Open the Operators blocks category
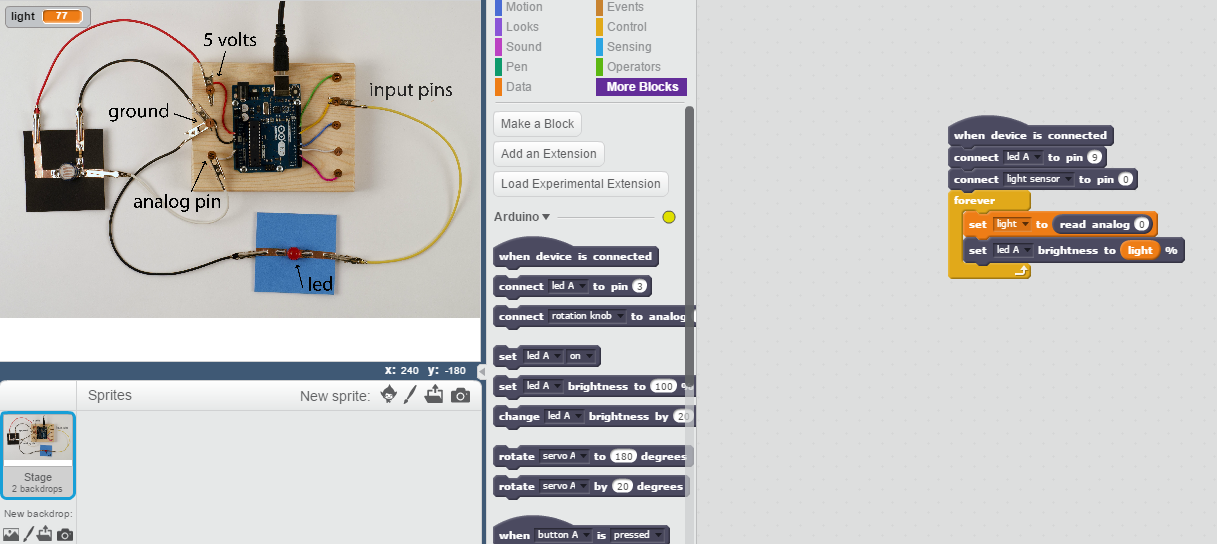This screenshot has width=1217, height=544. tap(634, 67)
